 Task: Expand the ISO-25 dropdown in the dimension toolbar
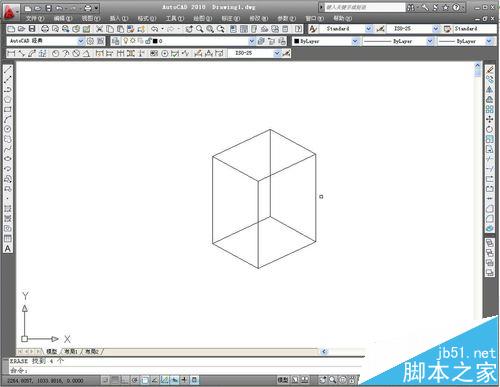click(x=277, y=53)
